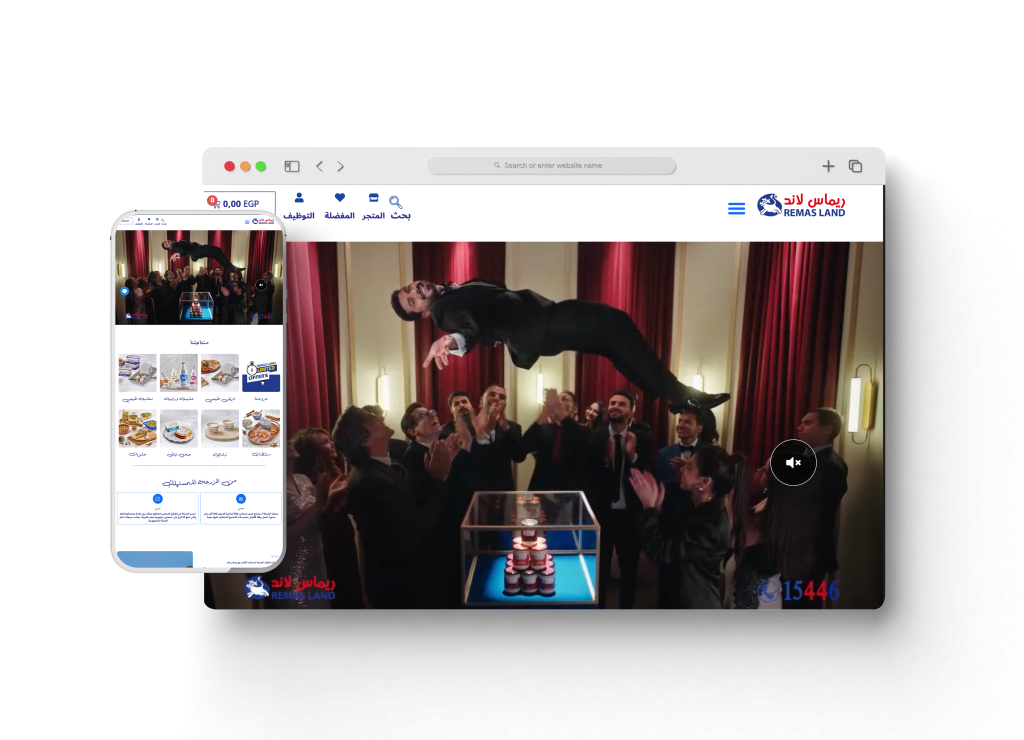
Task: Open careers (التوظيف) person icon
Action: tap(299, 199)
